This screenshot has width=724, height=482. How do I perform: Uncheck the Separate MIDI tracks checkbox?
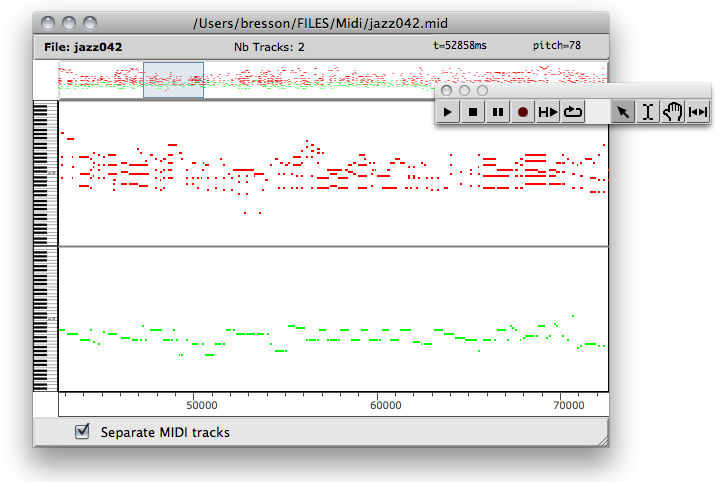click(x=82, y=431)
